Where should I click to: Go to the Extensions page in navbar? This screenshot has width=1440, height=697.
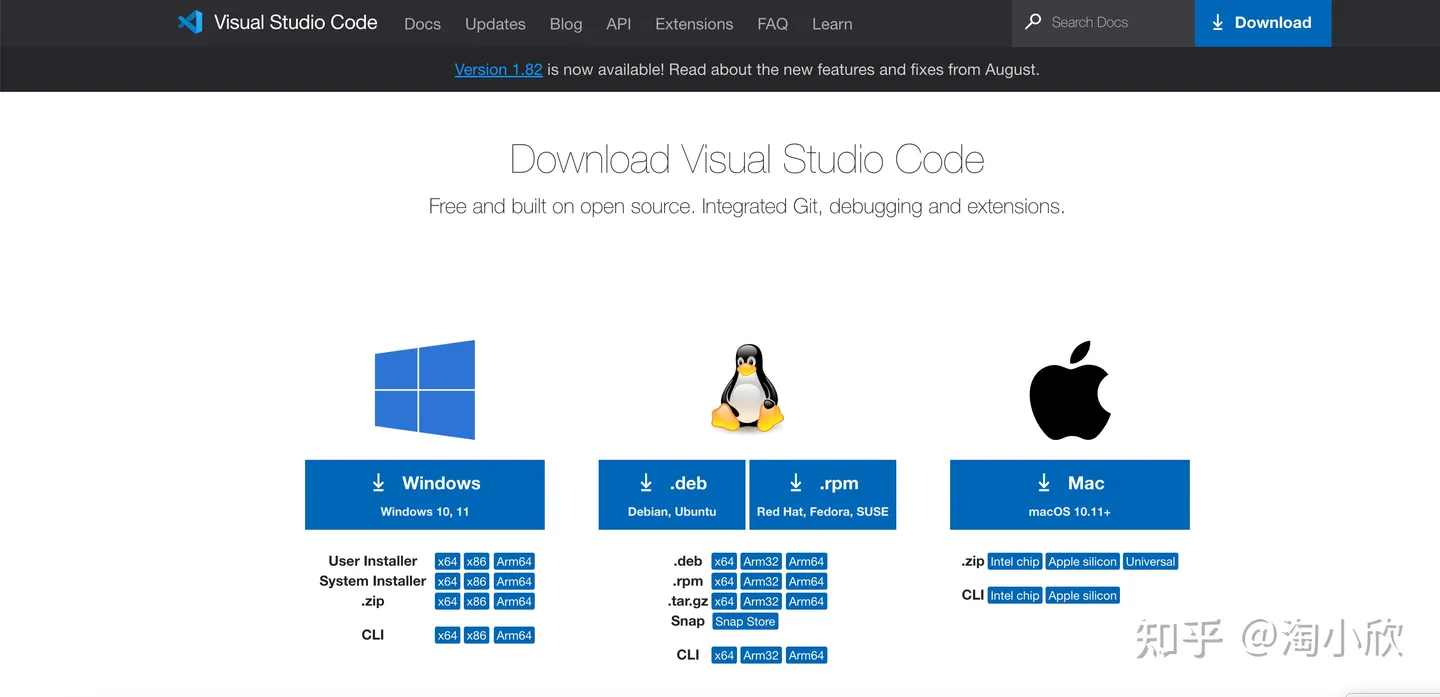694,24
